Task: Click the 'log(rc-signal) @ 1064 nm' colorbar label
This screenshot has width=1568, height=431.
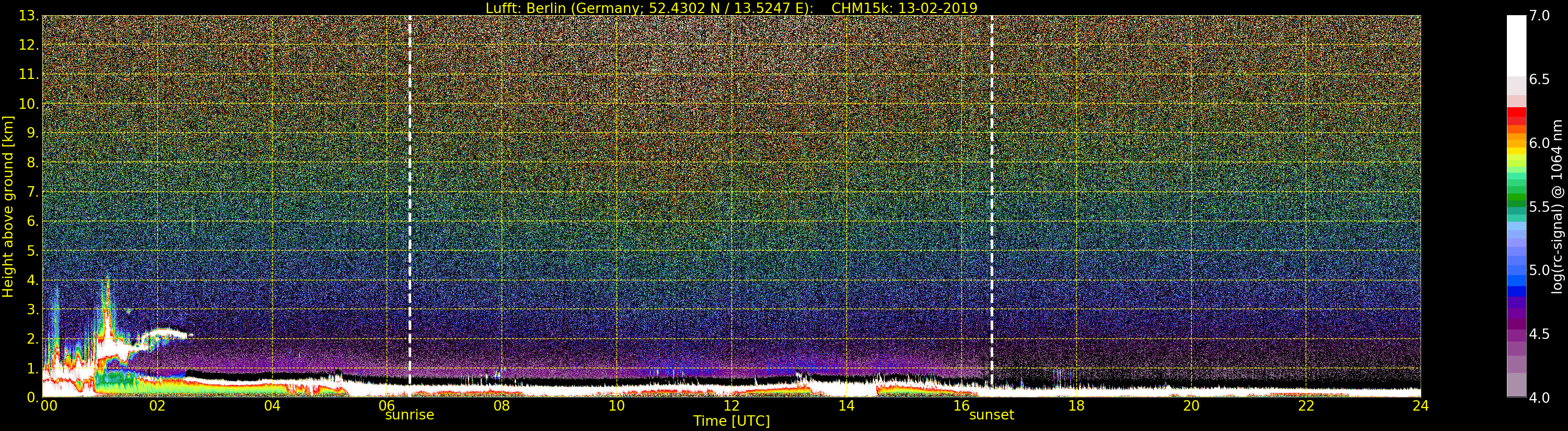Action: coord(1557,206)
